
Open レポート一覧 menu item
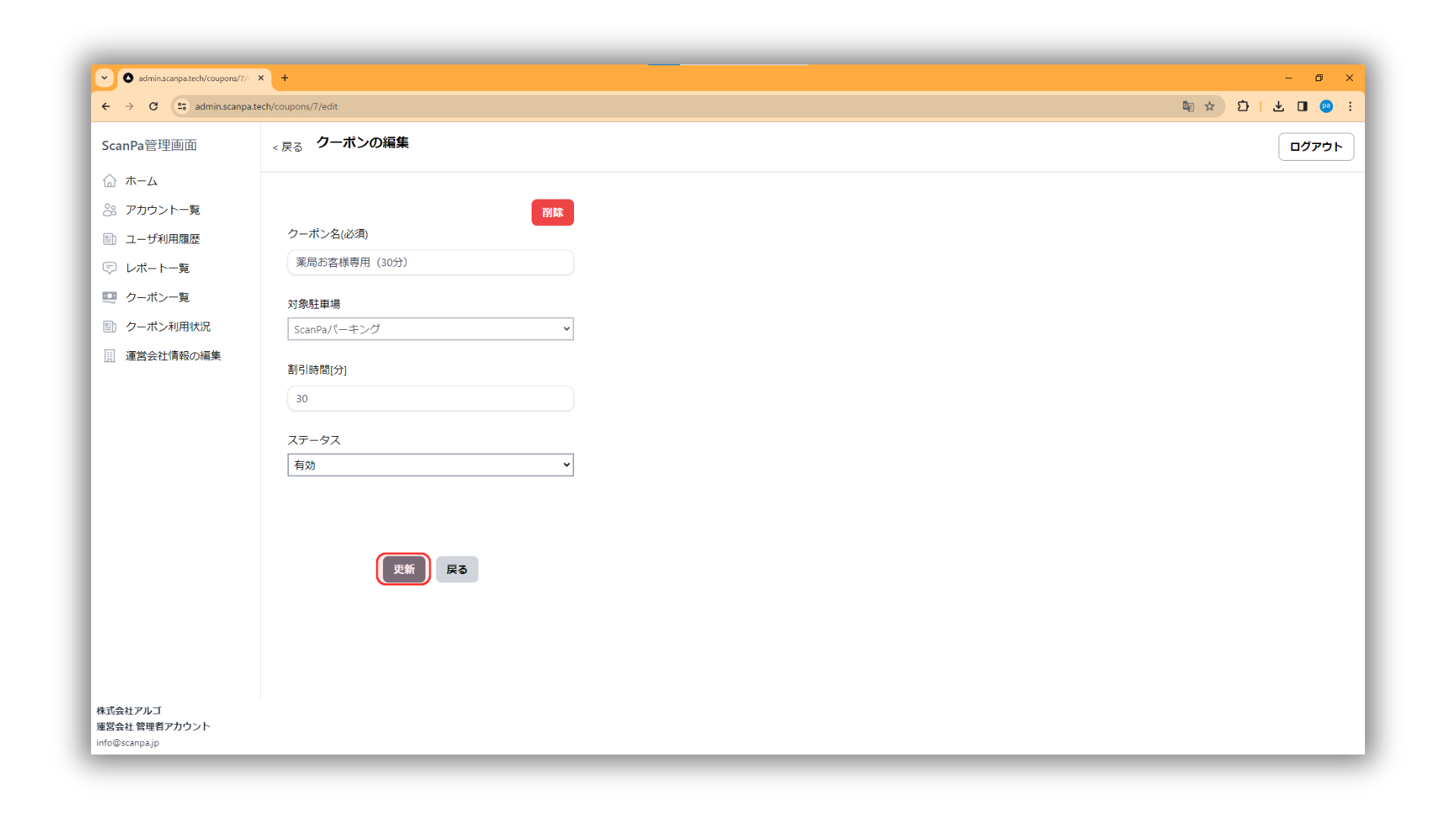pyautogui.click(x=157, y=268)
